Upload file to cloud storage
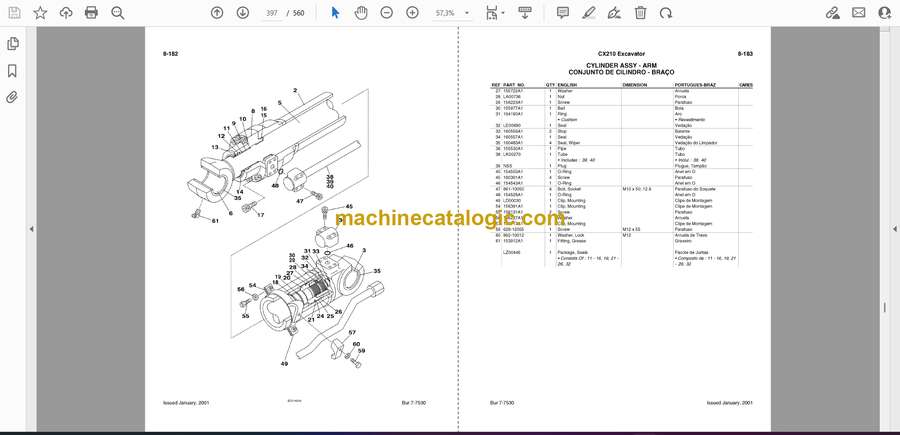The height and width of the screenshot is (435, 900). (66, 13)
